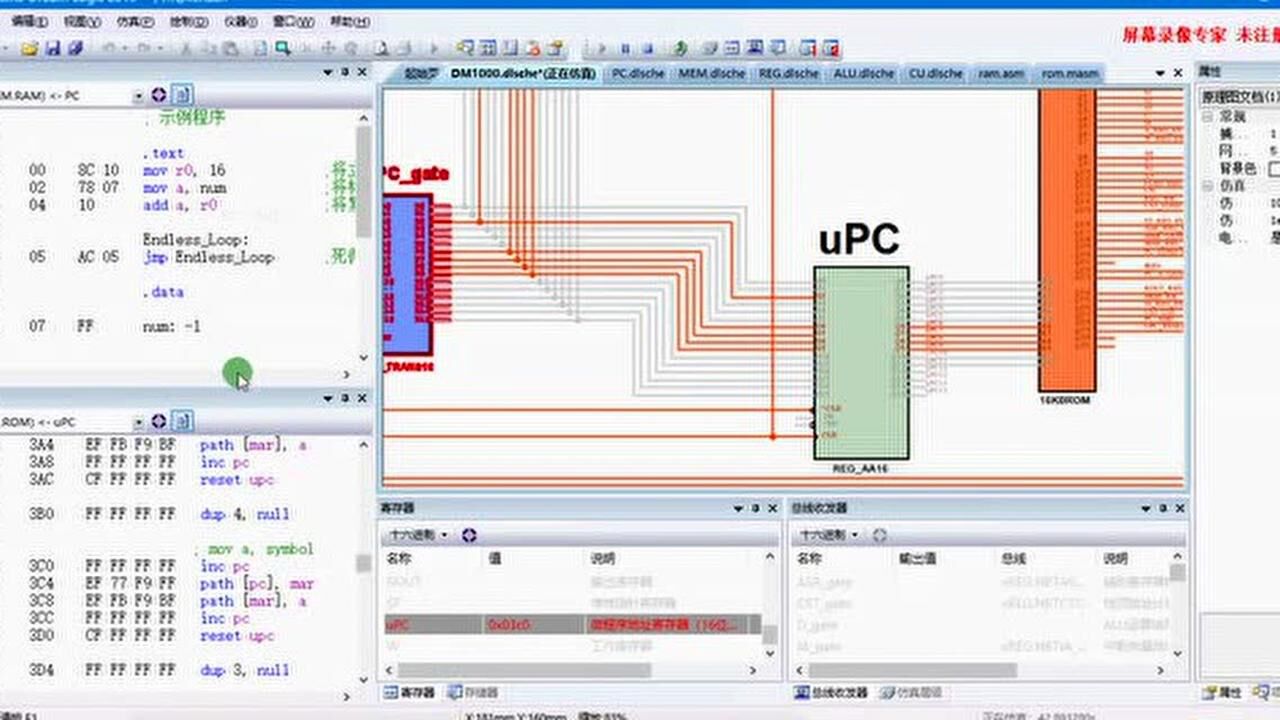
Task: Click the refresh icon in the register panel
Action: coord(470,535)
